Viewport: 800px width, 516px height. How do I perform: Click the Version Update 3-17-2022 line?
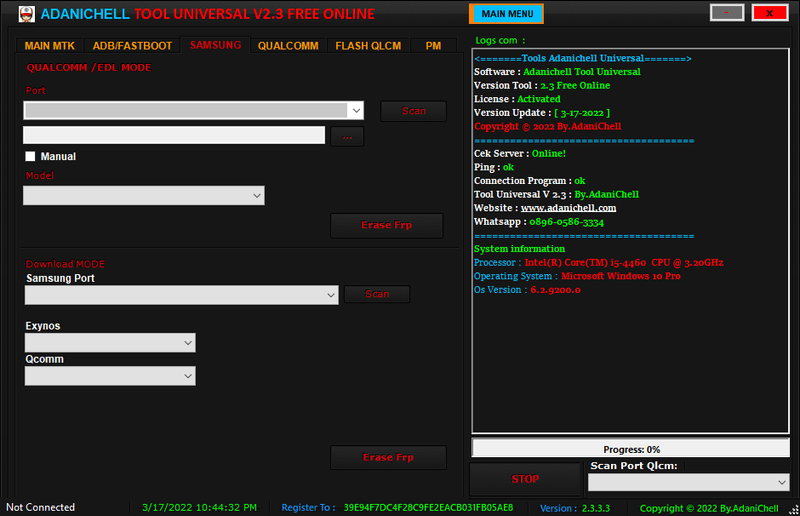tap(542, 113)
